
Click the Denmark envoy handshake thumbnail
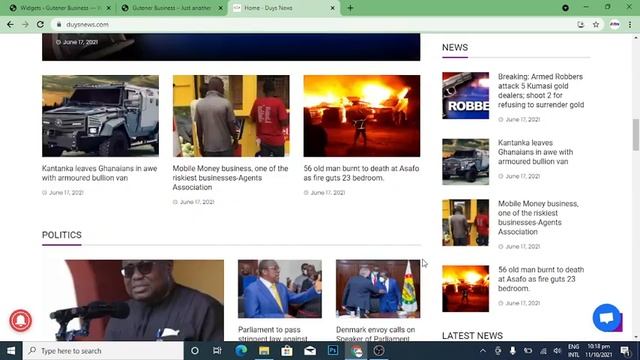coord(378,289)
